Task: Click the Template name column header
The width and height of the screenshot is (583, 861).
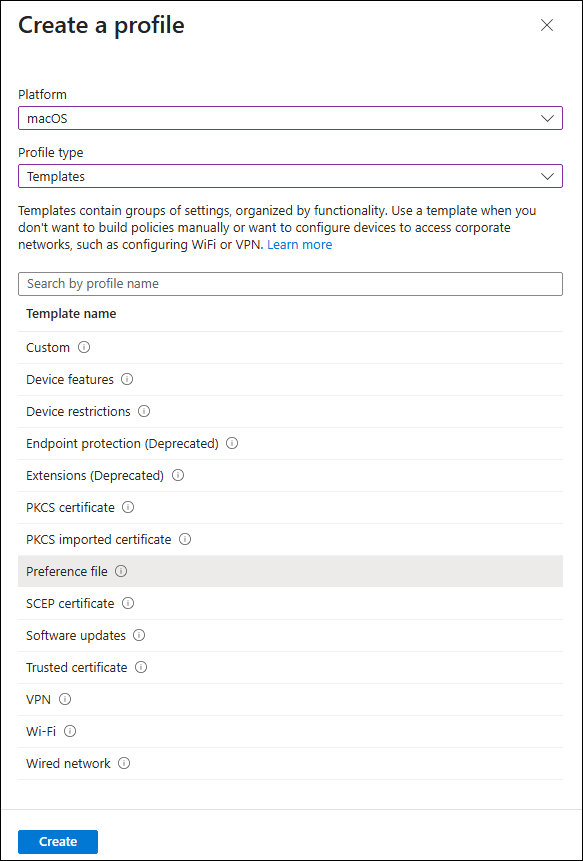Action: point(71,314)
